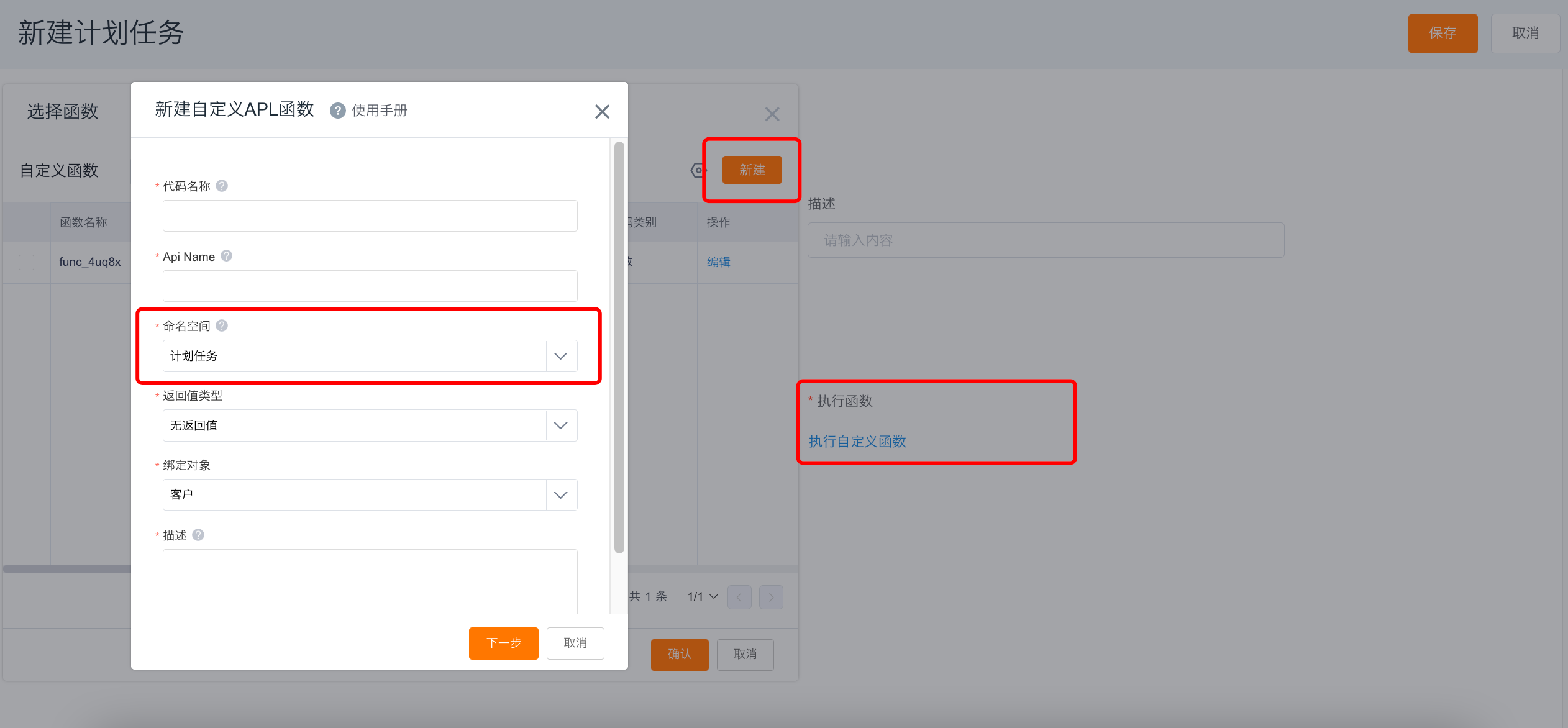Click the 函数名称 column header

pyautogui.click(x=83, y=222)
